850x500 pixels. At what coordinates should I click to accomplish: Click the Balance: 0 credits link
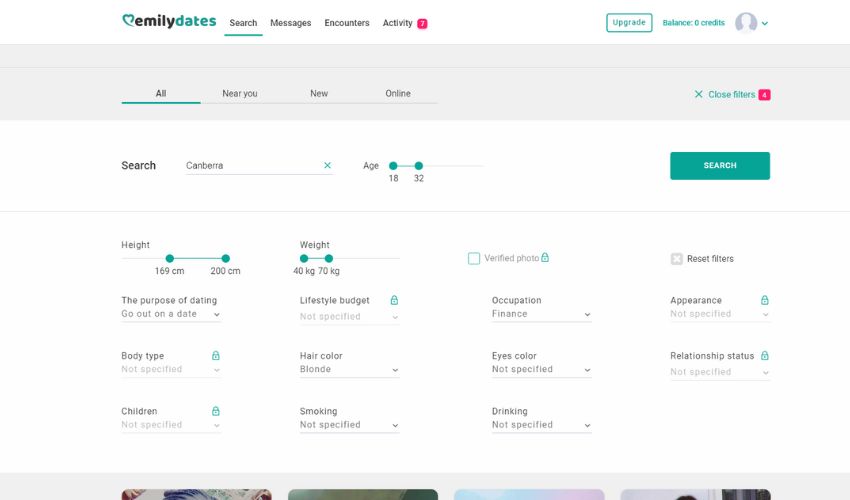[693, 23]
